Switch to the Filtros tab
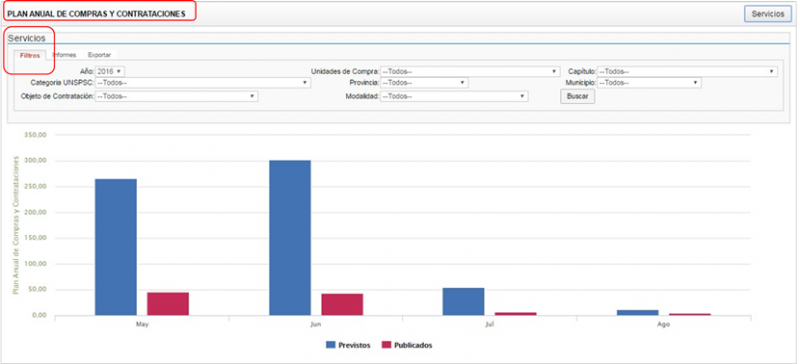The height and width of the screenshot is (364, 800). click(x=30, y=55)
